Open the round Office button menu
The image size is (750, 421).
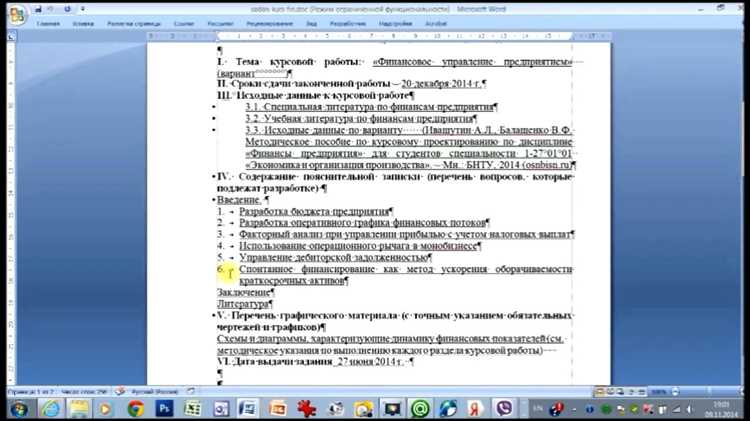coord(17,14)
